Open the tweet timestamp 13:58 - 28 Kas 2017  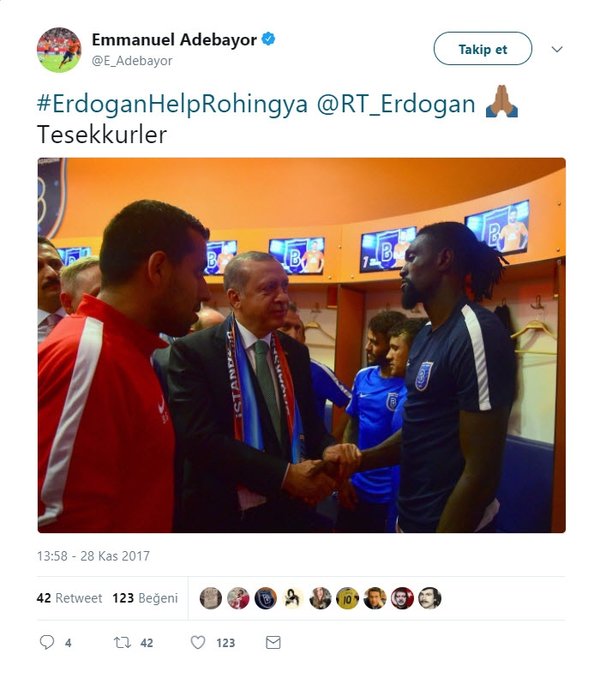click(93, 556)
